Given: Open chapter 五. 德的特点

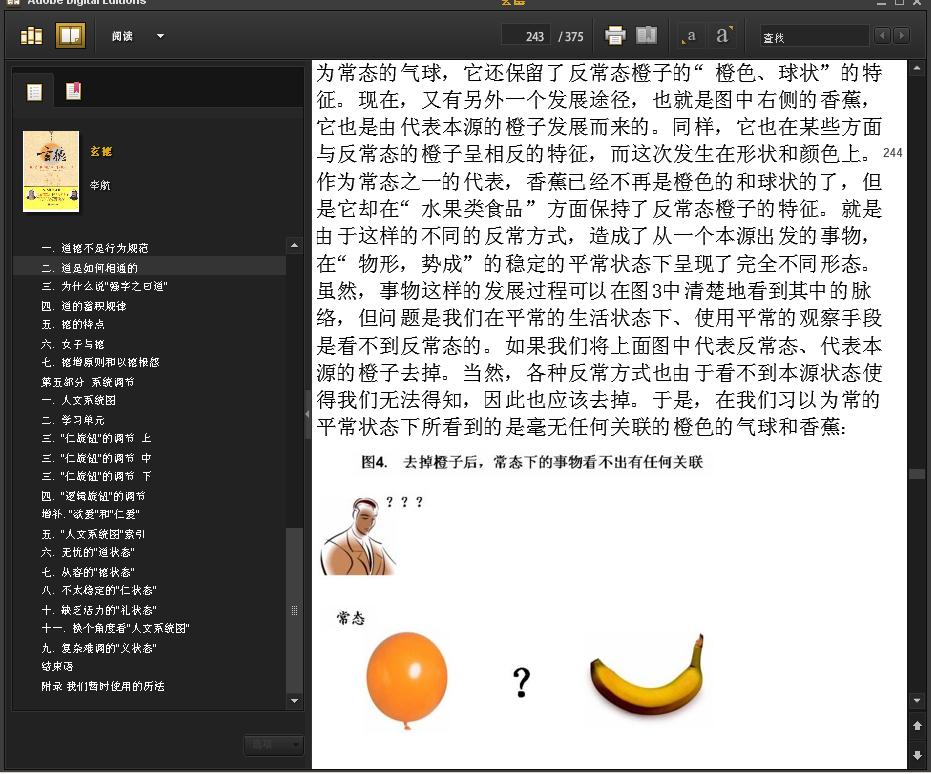Looking at the screenshot, I should (73, 324).
